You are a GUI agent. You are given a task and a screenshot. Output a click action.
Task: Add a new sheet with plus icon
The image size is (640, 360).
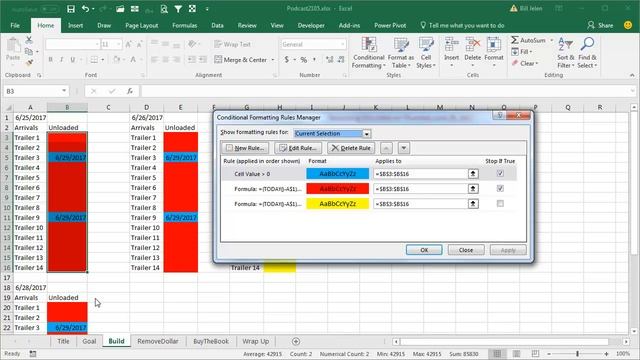point(296,341)
